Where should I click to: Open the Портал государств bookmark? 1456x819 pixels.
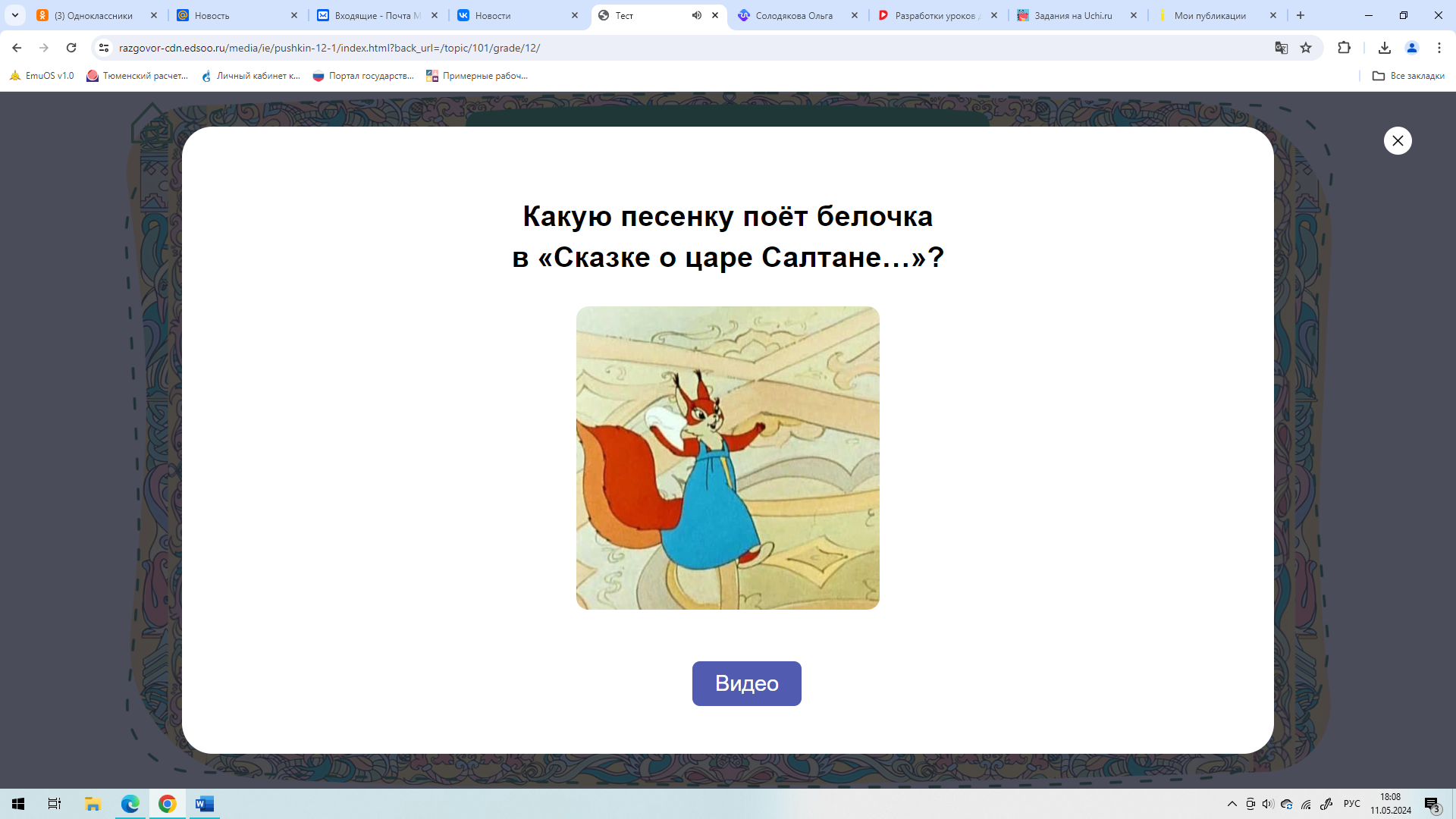click(x=363, y=76)
